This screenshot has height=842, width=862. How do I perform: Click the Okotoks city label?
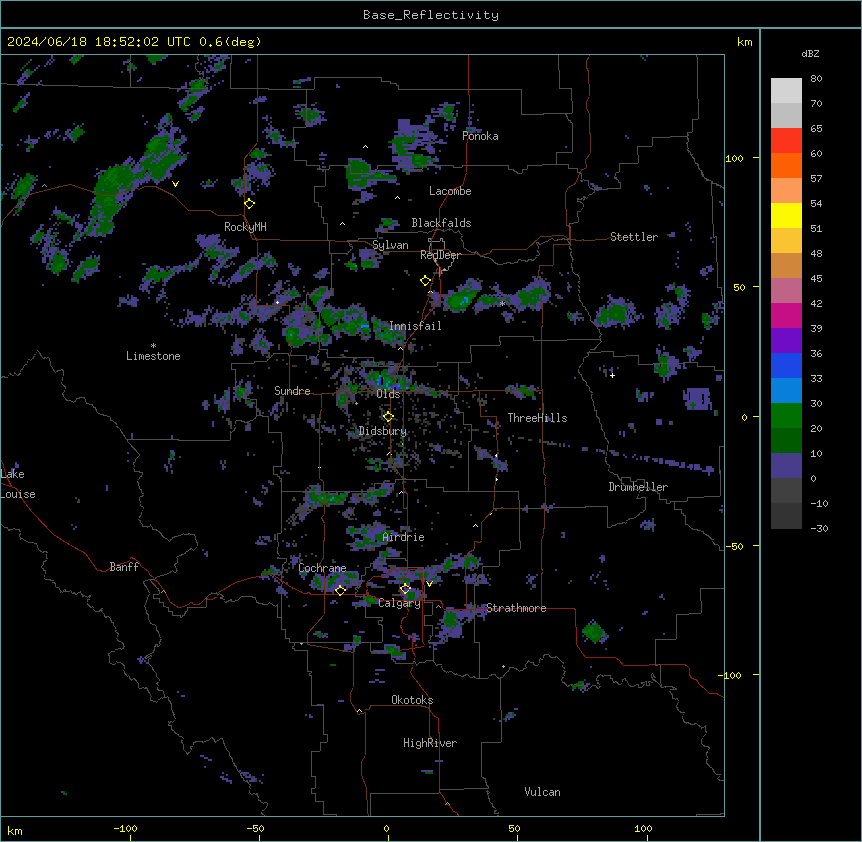[x=412, y=700]
